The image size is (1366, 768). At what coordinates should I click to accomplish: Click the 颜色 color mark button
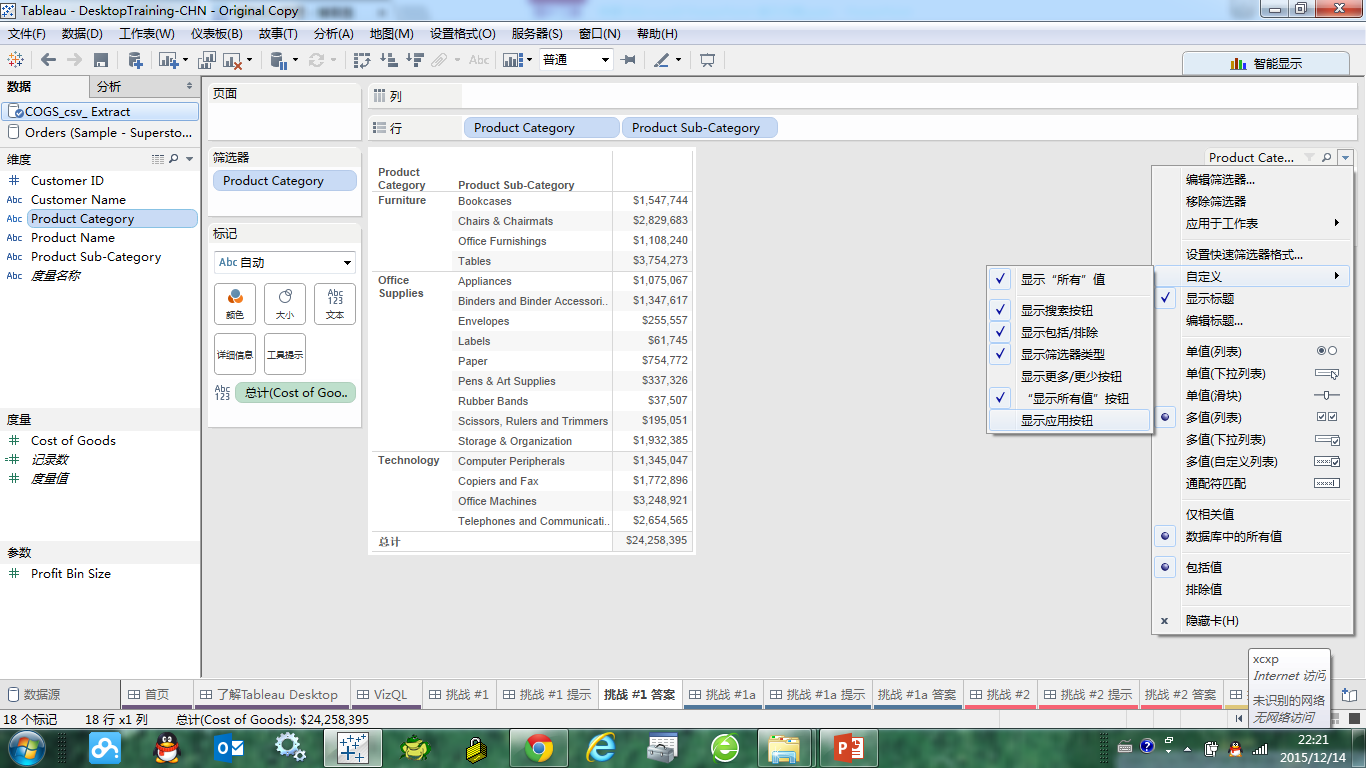[x=235, y=304]
